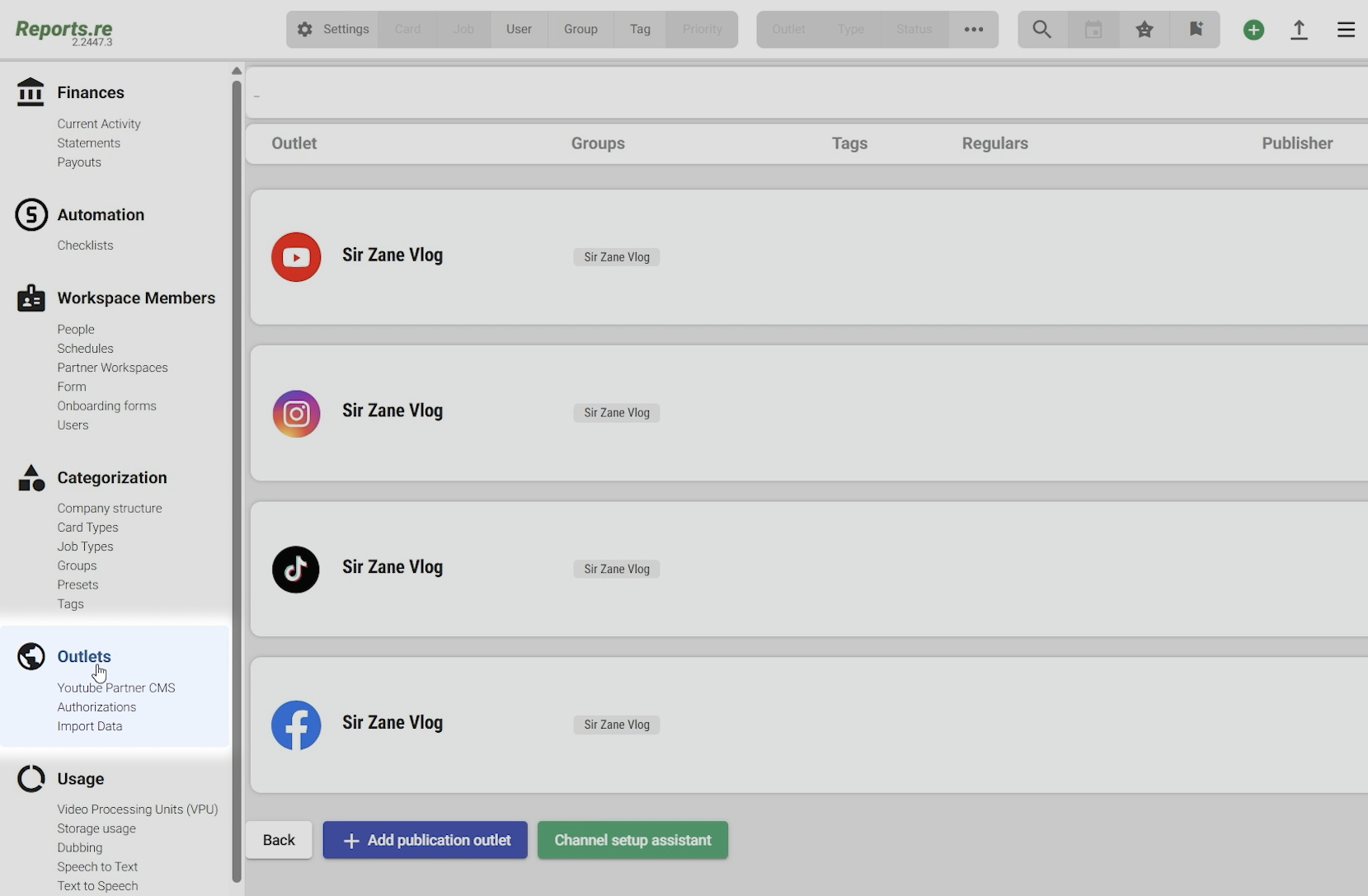Click the star favorites icon
The width and height of the screenshot is (1368, 896).
[1145, 30]
